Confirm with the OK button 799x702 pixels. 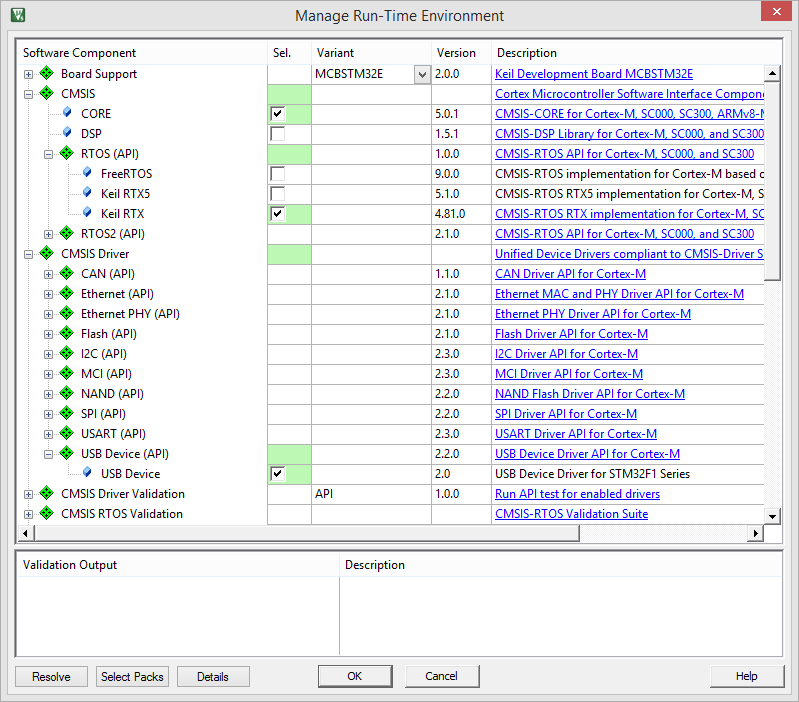click(355, 676)
